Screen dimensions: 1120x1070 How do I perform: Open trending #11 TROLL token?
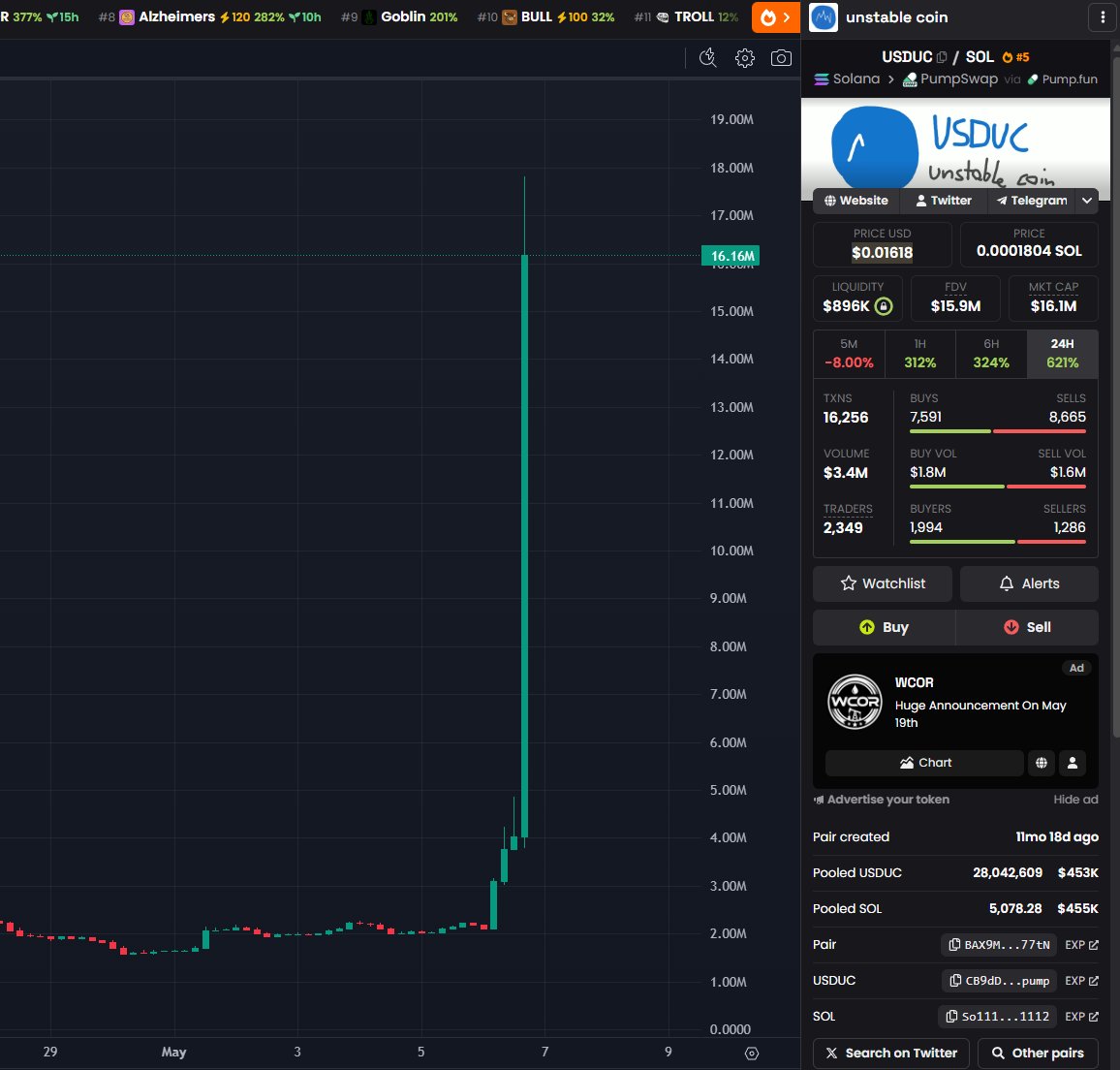(x=686, y=16)
